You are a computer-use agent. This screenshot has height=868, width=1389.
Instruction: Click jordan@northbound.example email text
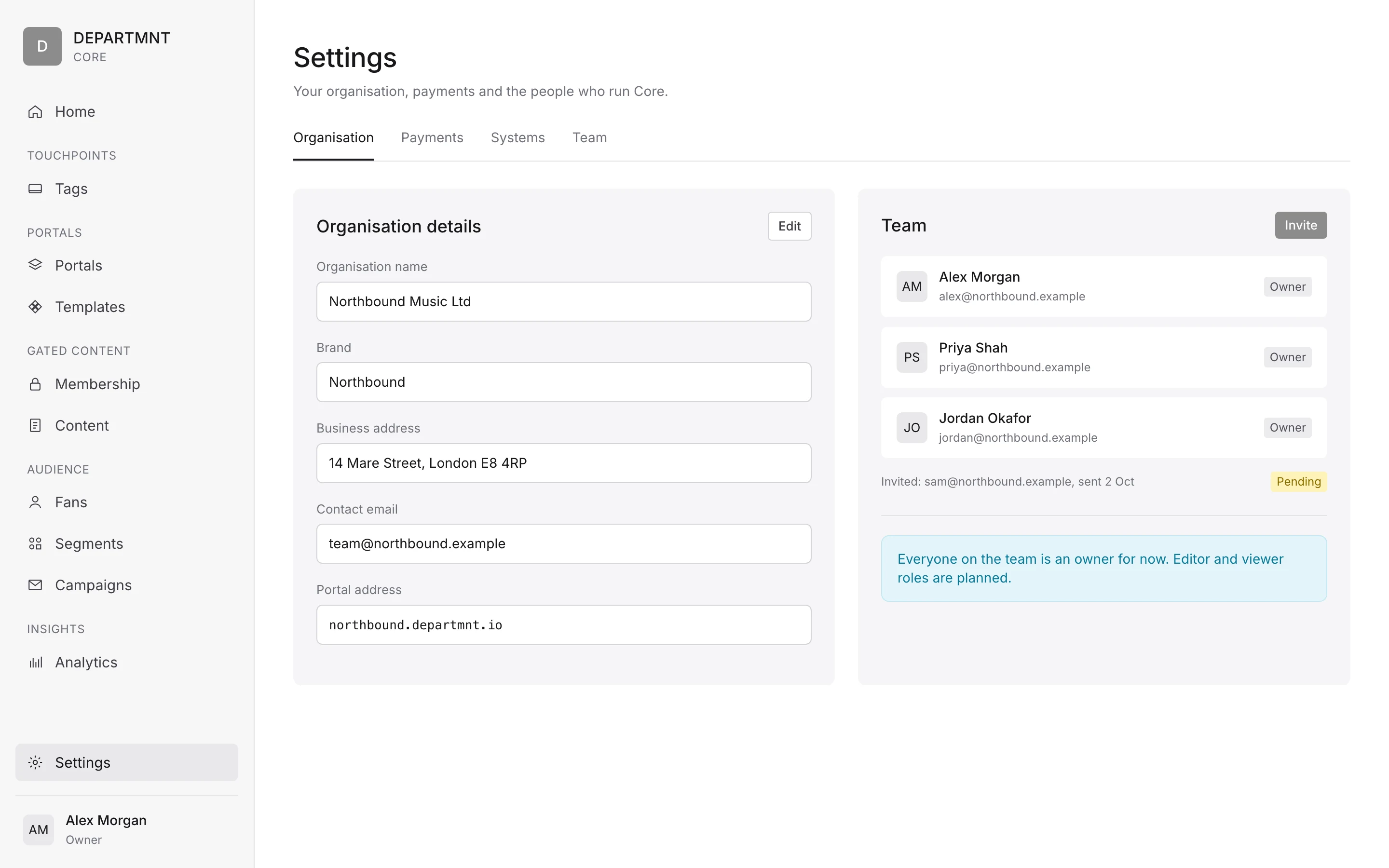[x=1018, y=437]
